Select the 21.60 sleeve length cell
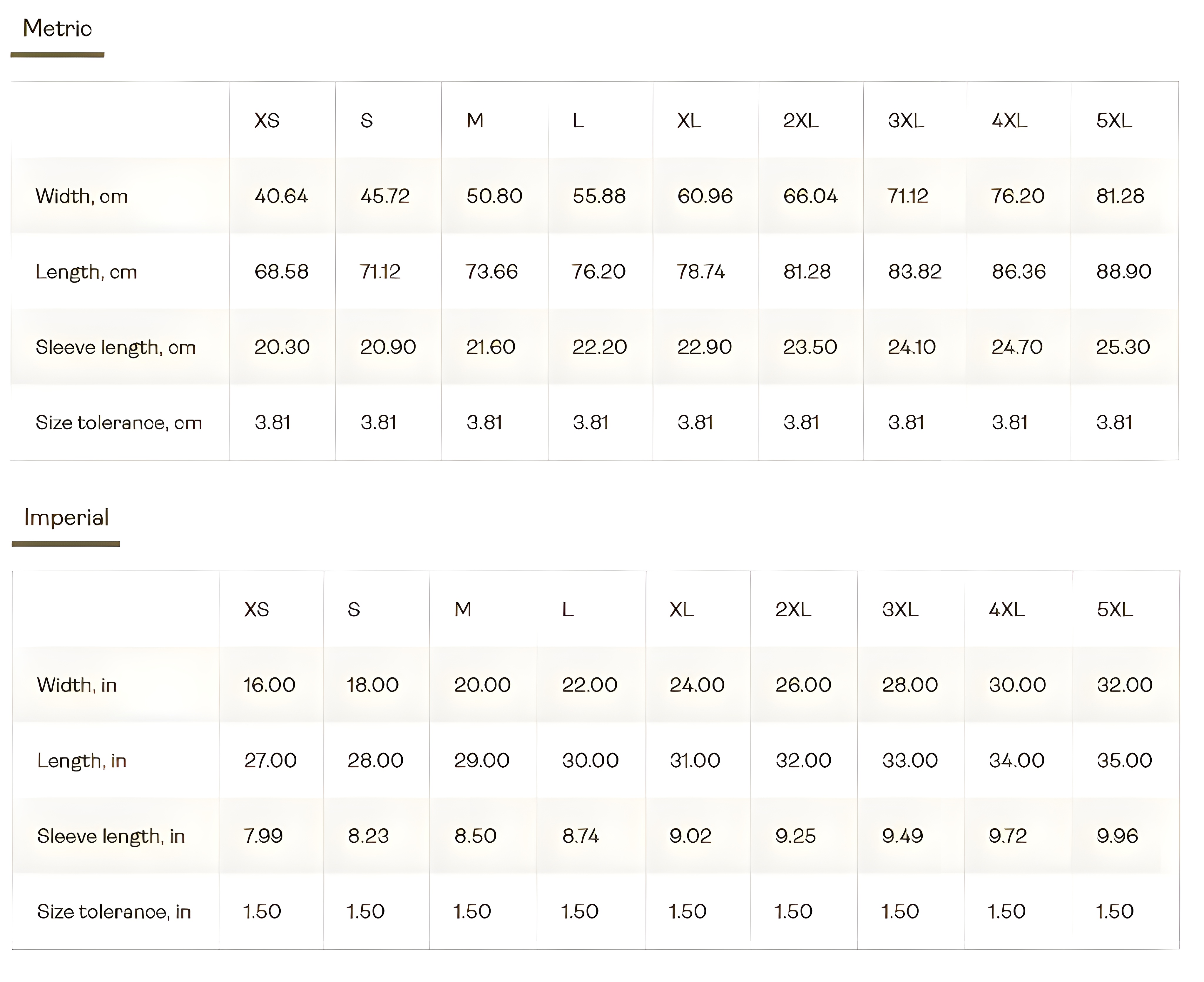 click(490, 347)
